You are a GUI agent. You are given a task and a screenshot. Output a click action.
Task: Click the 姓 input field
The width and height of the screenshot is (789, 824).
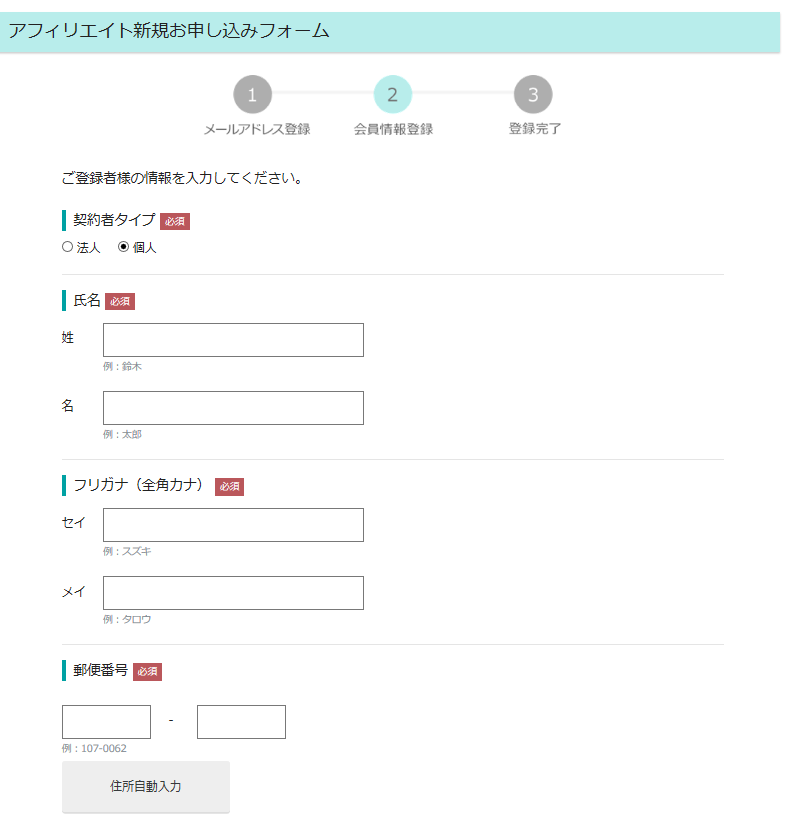point(232,340)
